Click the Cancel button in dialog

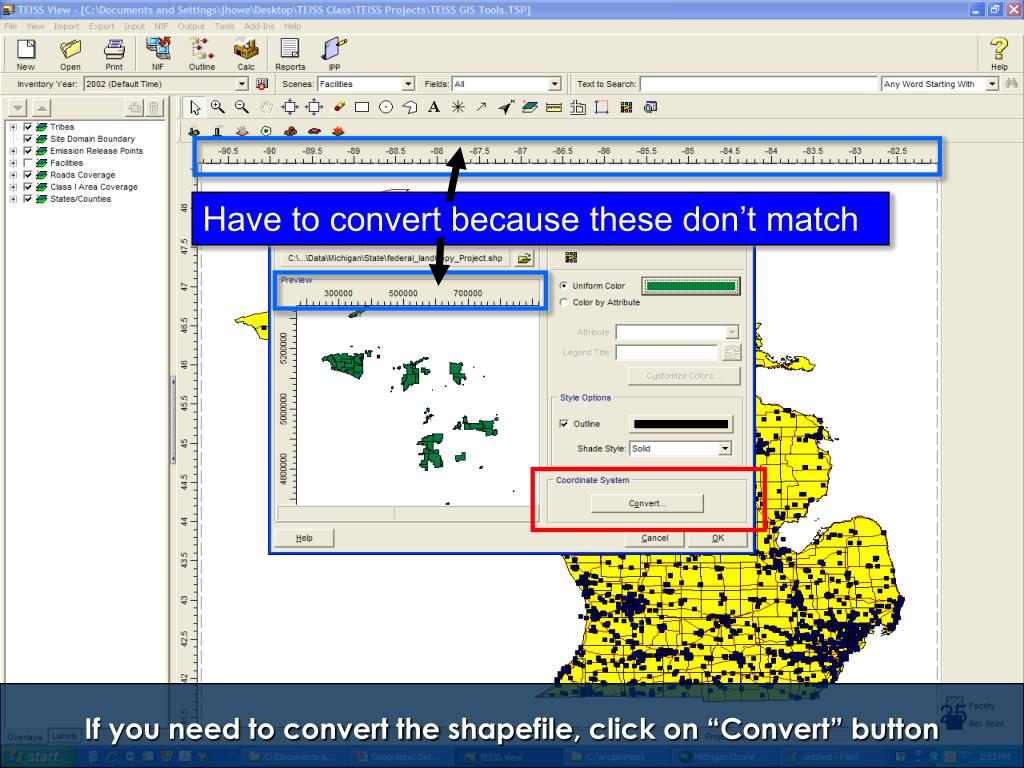point(654,538)
